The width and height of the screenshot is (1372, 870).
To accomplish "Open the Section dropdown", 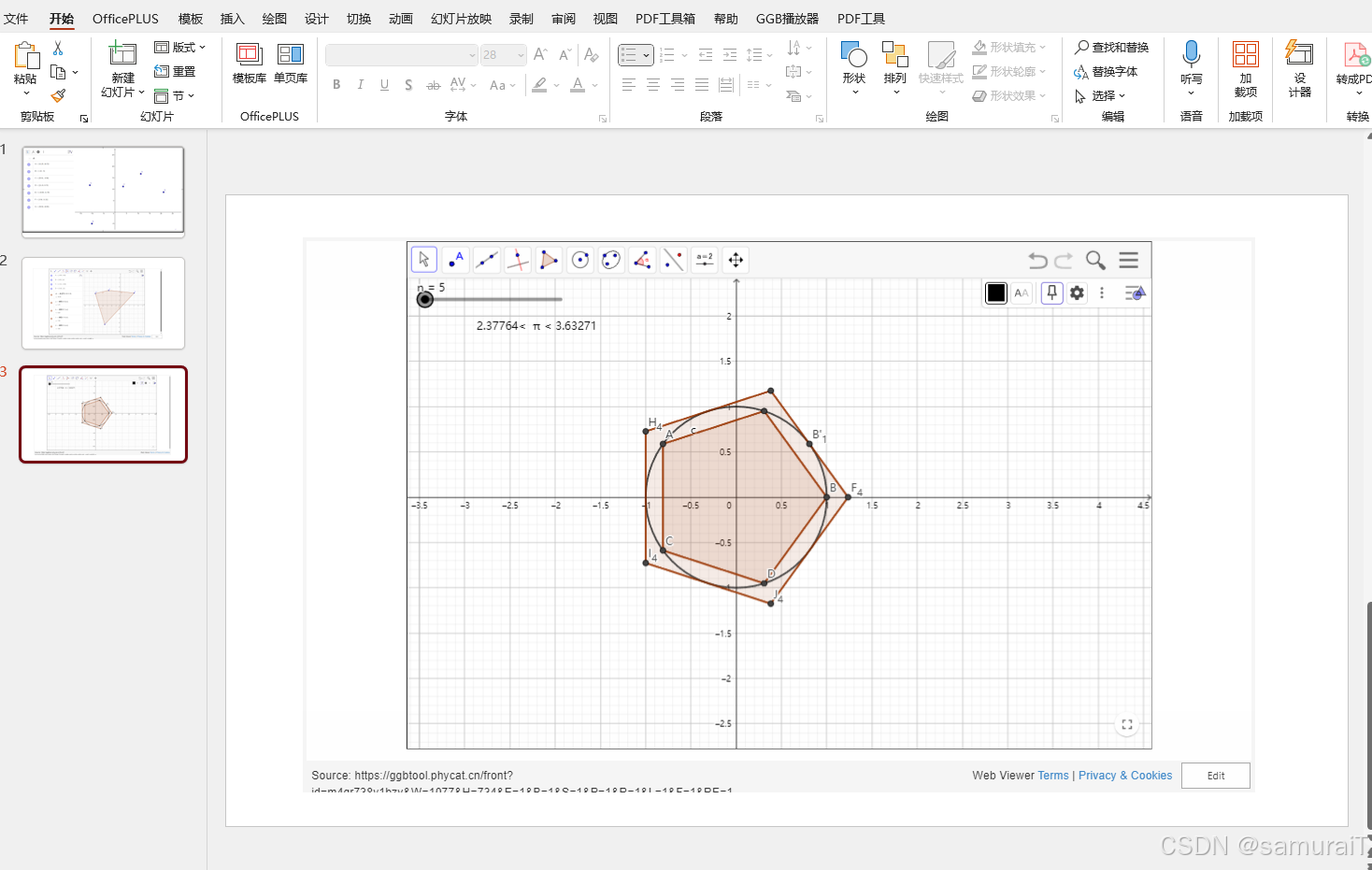I will click(175, 95).
